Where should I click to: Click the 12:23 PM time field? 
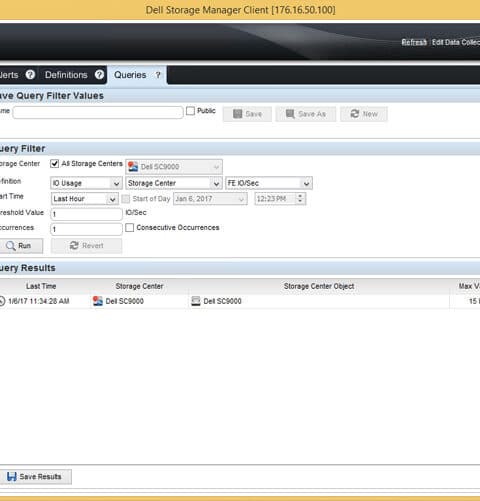coord(280,199)
